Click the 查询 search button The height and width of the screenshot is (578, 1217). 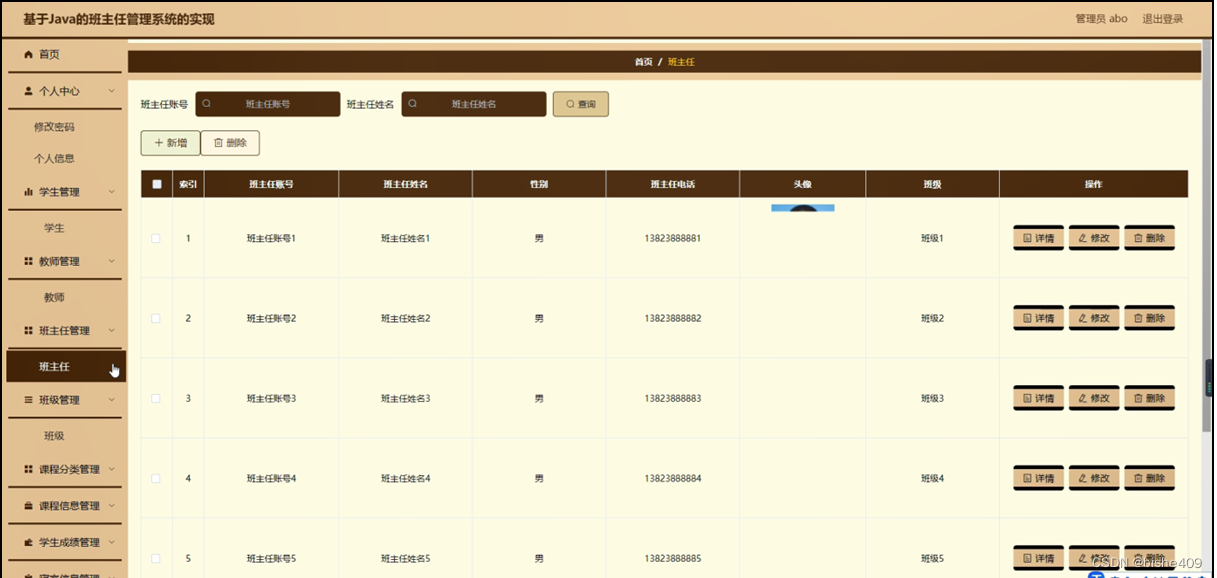coord(581,104)
